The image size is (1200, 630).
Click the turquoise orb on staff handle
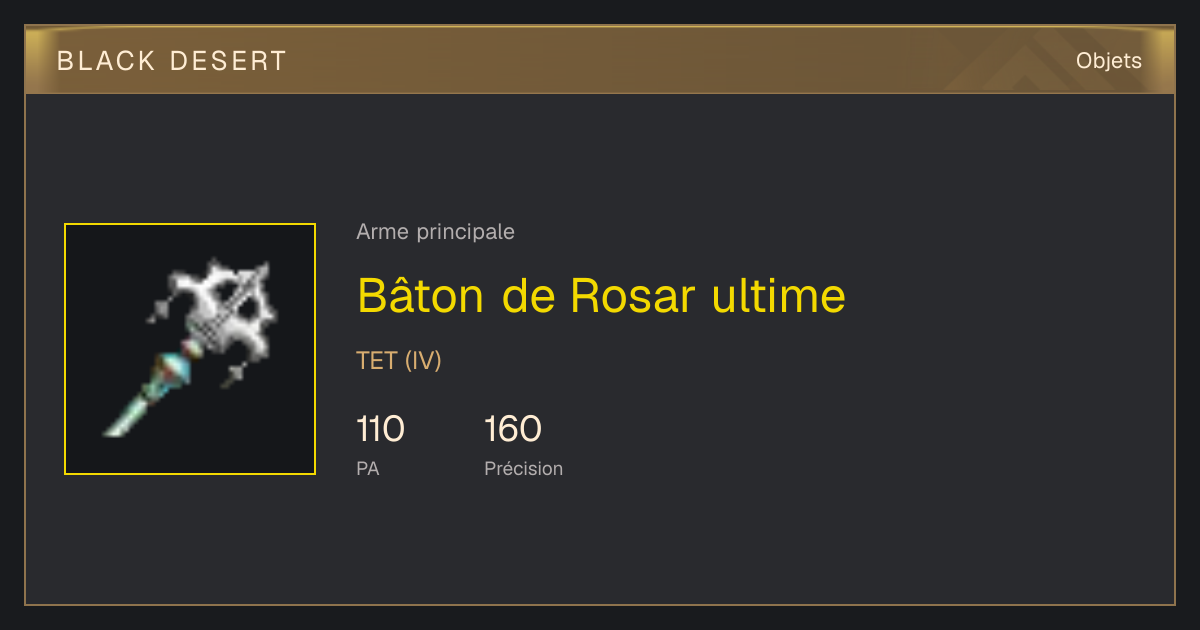click(x=176, y=366)
